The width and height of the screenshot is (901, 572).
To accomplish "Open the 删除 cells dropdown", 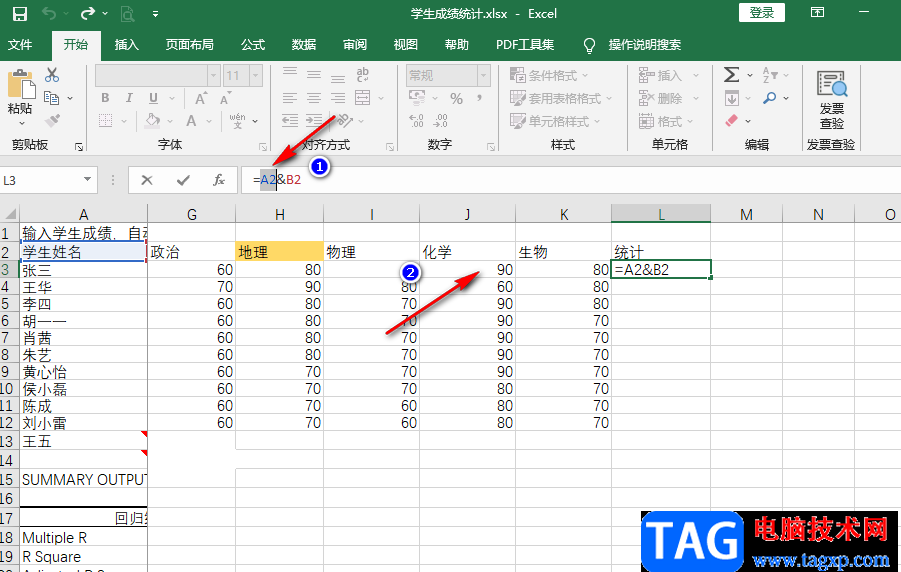I will 669,98.
